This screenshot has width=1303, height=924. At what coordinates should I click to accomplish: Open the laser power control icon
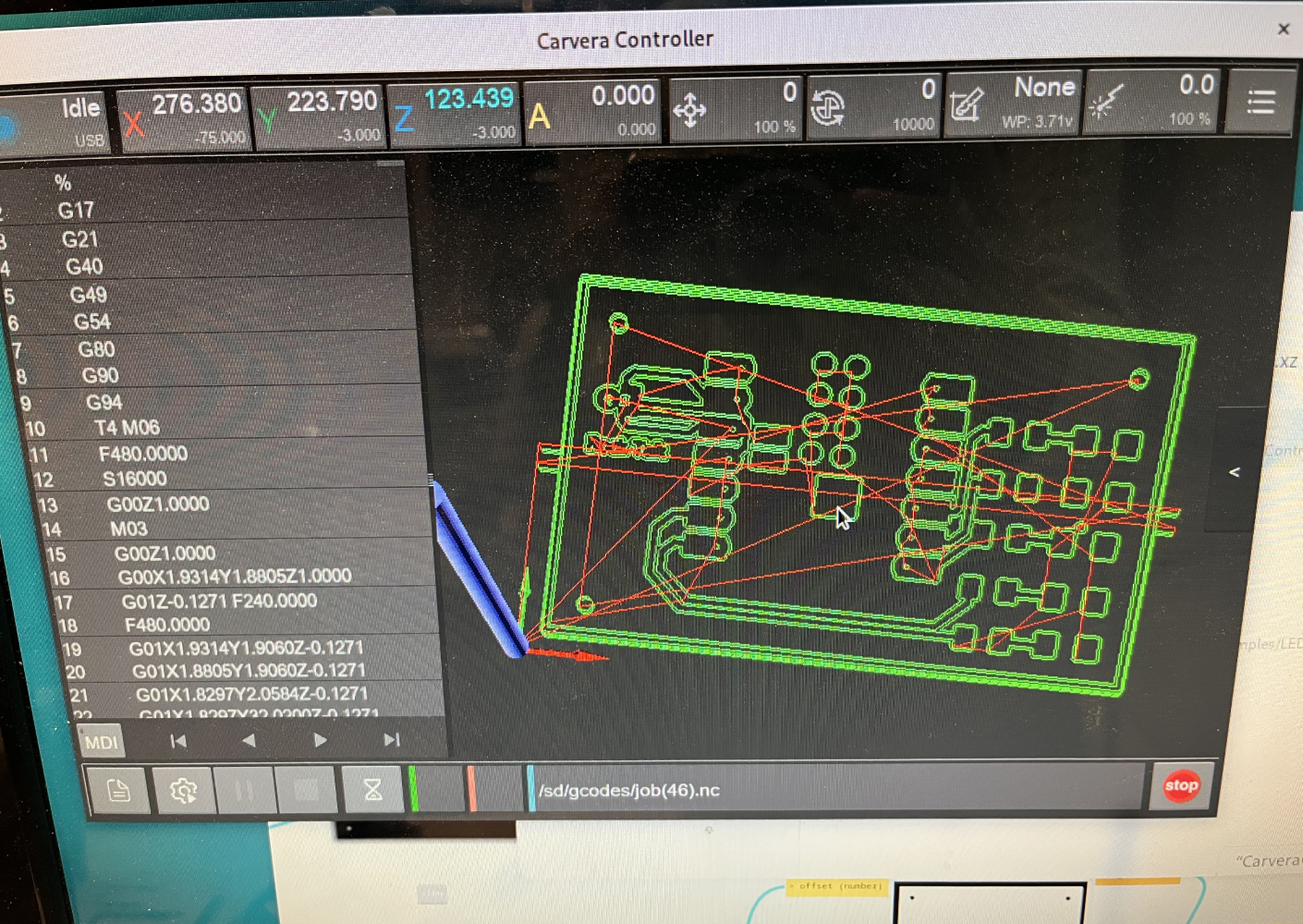point(1105,103)
